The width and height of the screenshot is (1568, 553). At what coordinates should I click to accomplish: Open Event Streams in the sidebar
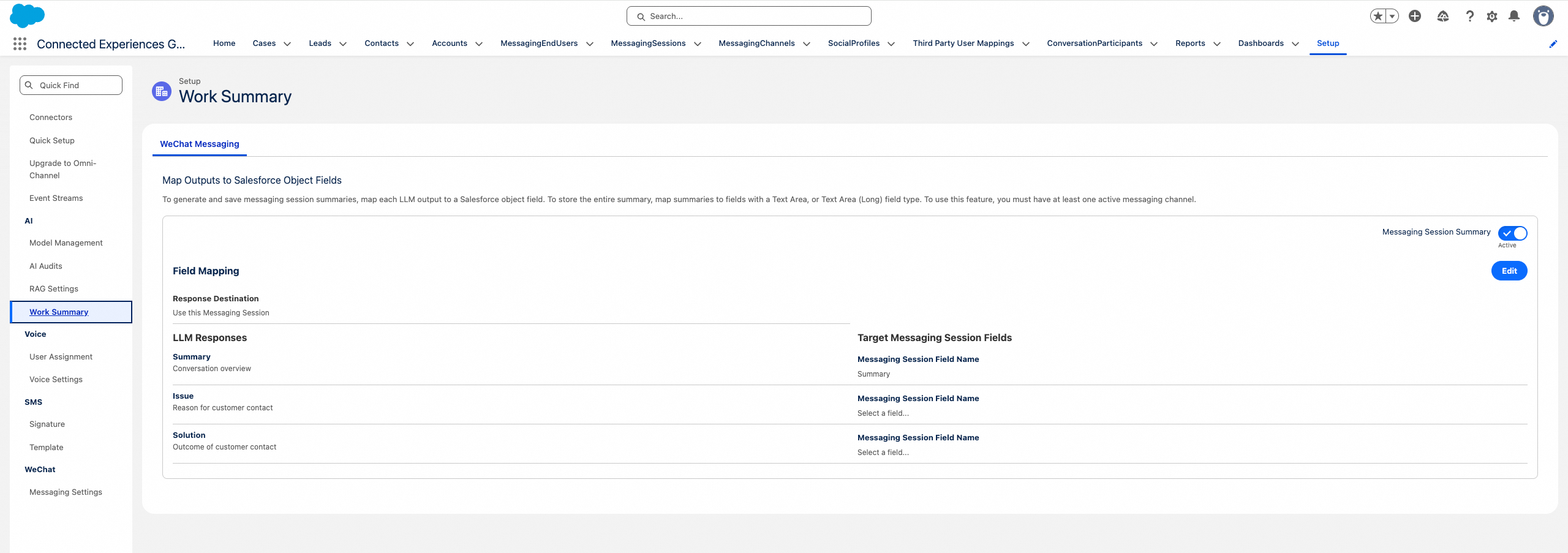56,198
